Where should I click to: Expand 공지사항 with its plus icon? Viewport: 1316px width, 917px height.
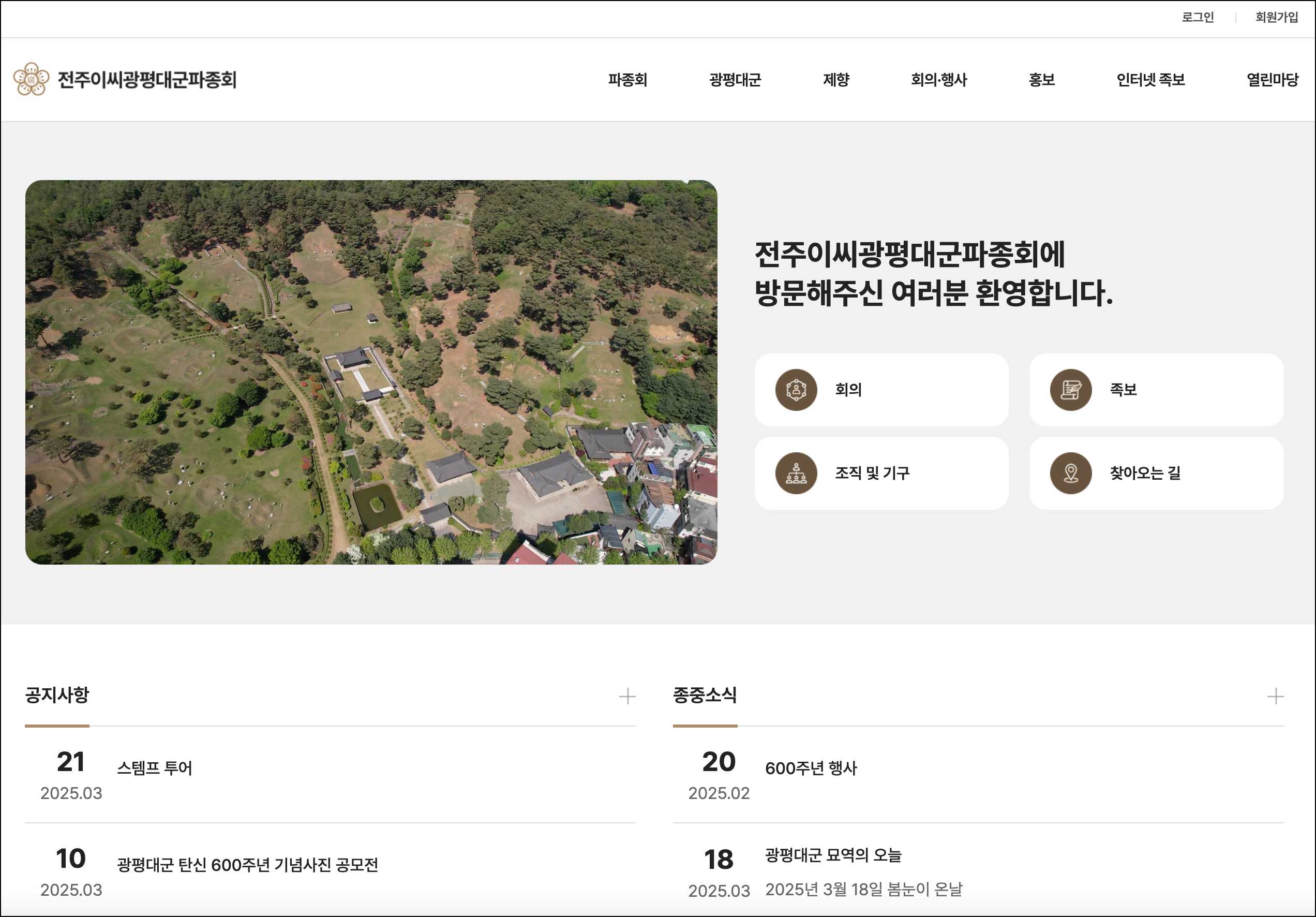tap(627, 696)
